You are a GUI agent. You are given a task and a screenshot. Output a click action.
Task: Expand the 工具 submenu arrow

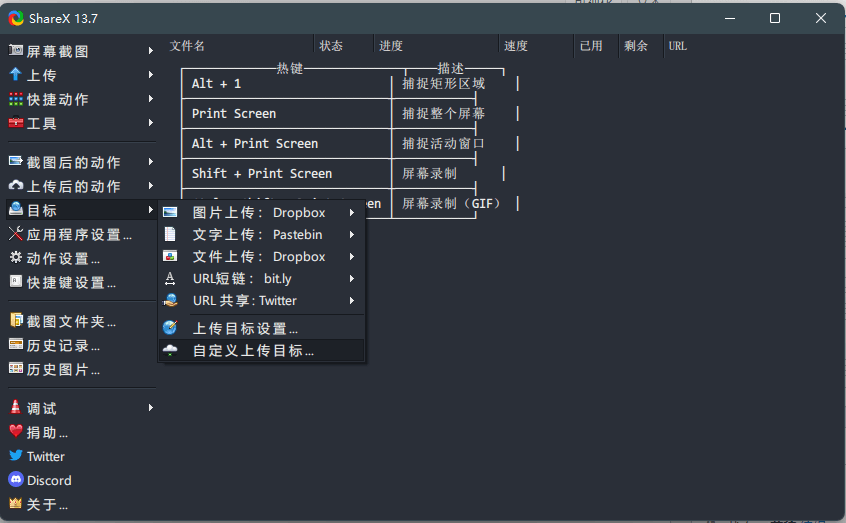tap(151, 123)
